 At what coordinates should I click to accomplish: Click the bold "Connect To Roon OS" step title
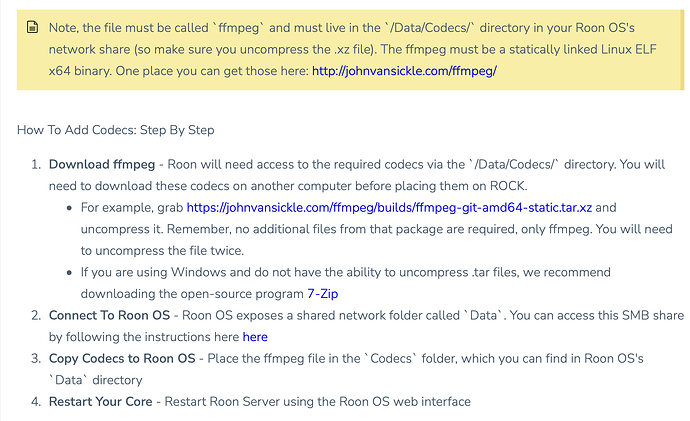pos(110,315)
